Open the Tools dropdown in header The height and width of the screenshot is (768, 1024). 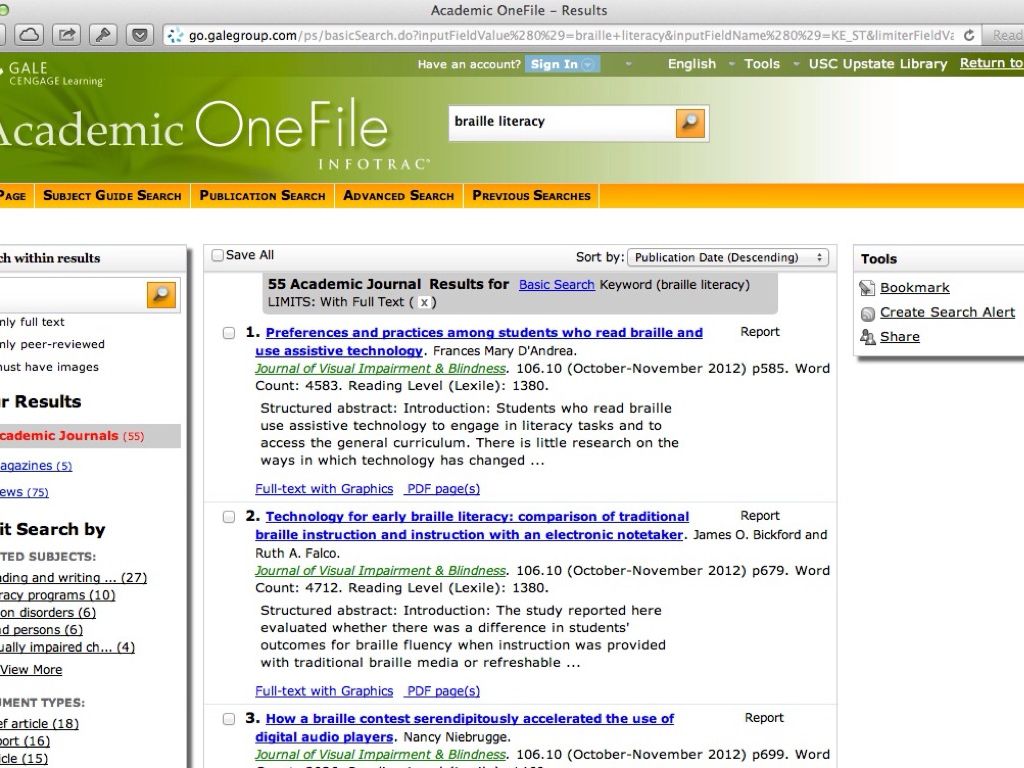click(x=762, y=64)
